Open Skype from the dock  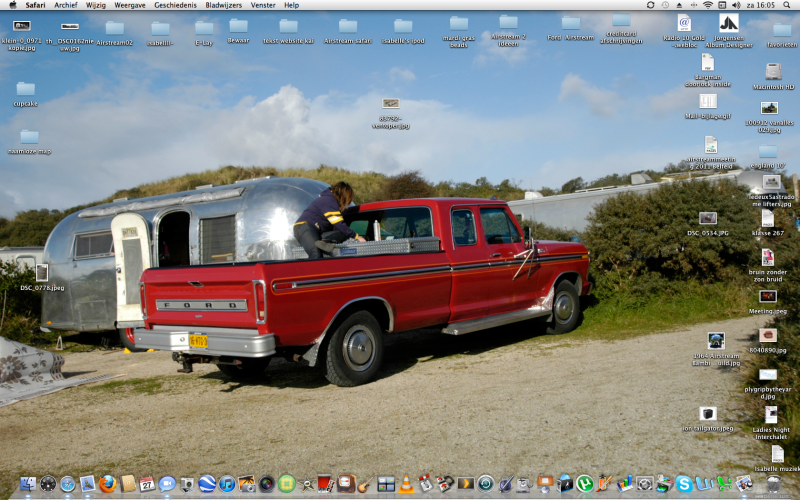[x=684, y=484]
